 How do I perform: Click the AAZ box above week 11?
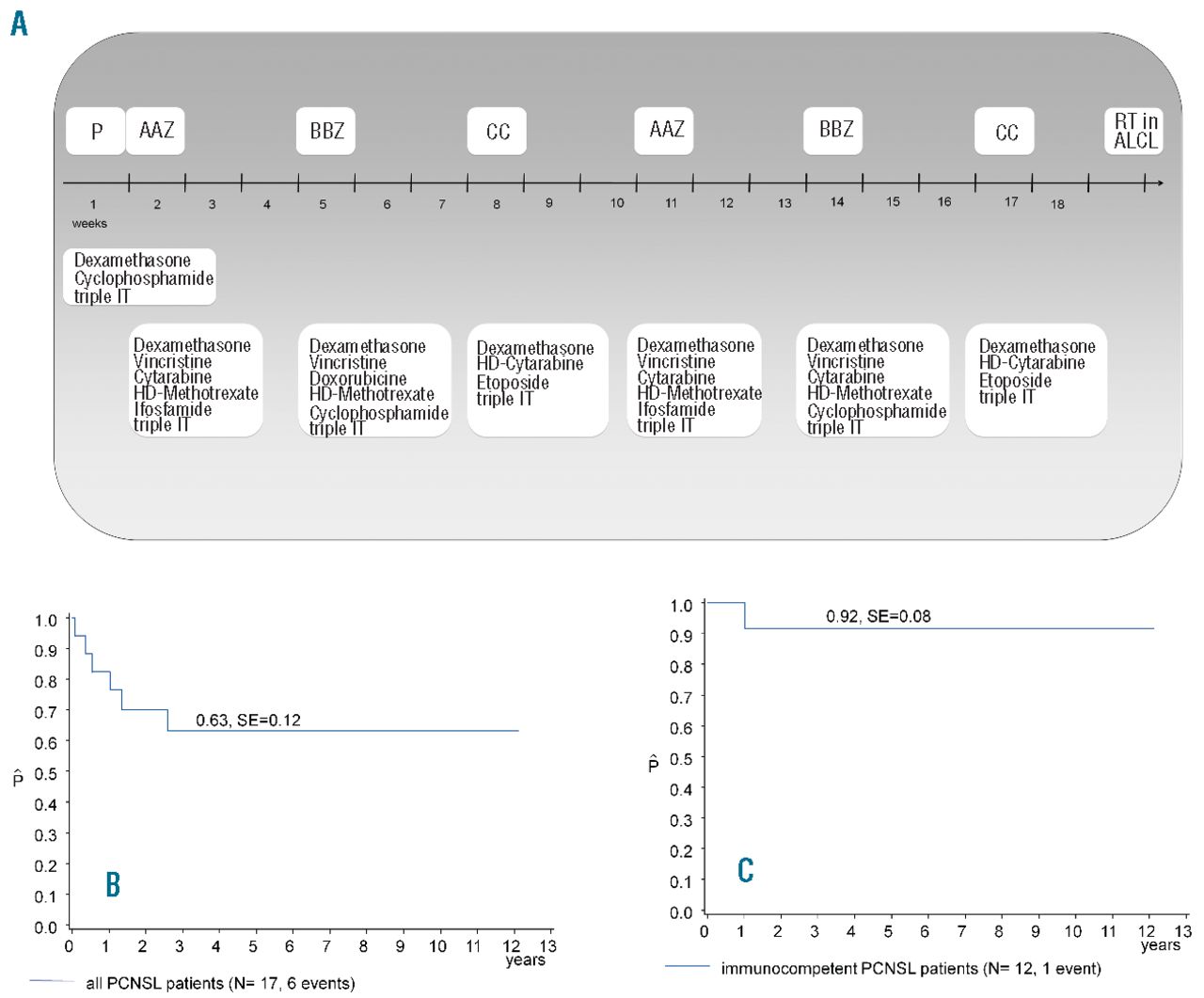pyautogui.click(x=665, y=130)
